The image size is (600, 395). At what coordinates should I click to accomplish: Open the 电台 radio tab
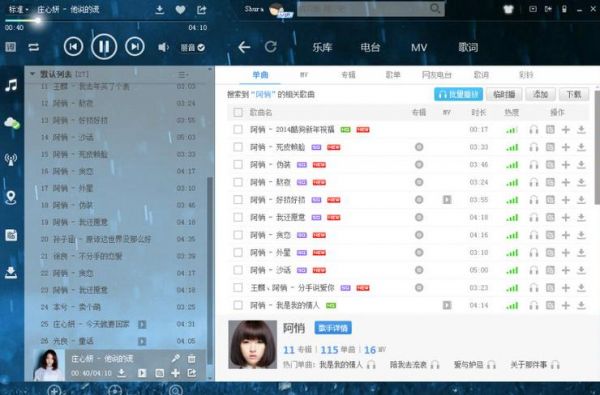(x=370, y=47)
